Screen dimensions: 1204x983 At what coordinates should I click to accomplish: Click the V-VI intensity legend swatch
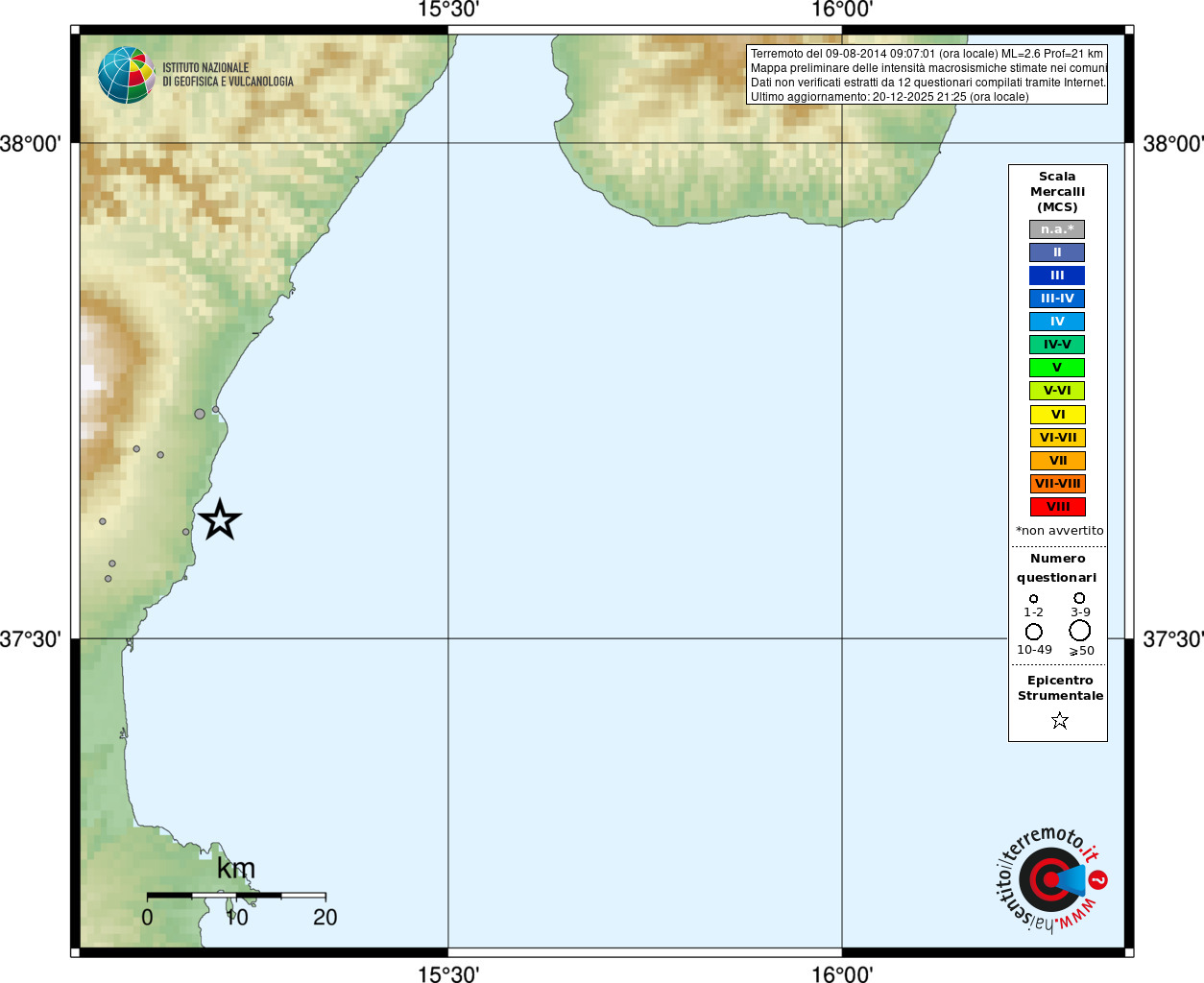coord(1057,391)
